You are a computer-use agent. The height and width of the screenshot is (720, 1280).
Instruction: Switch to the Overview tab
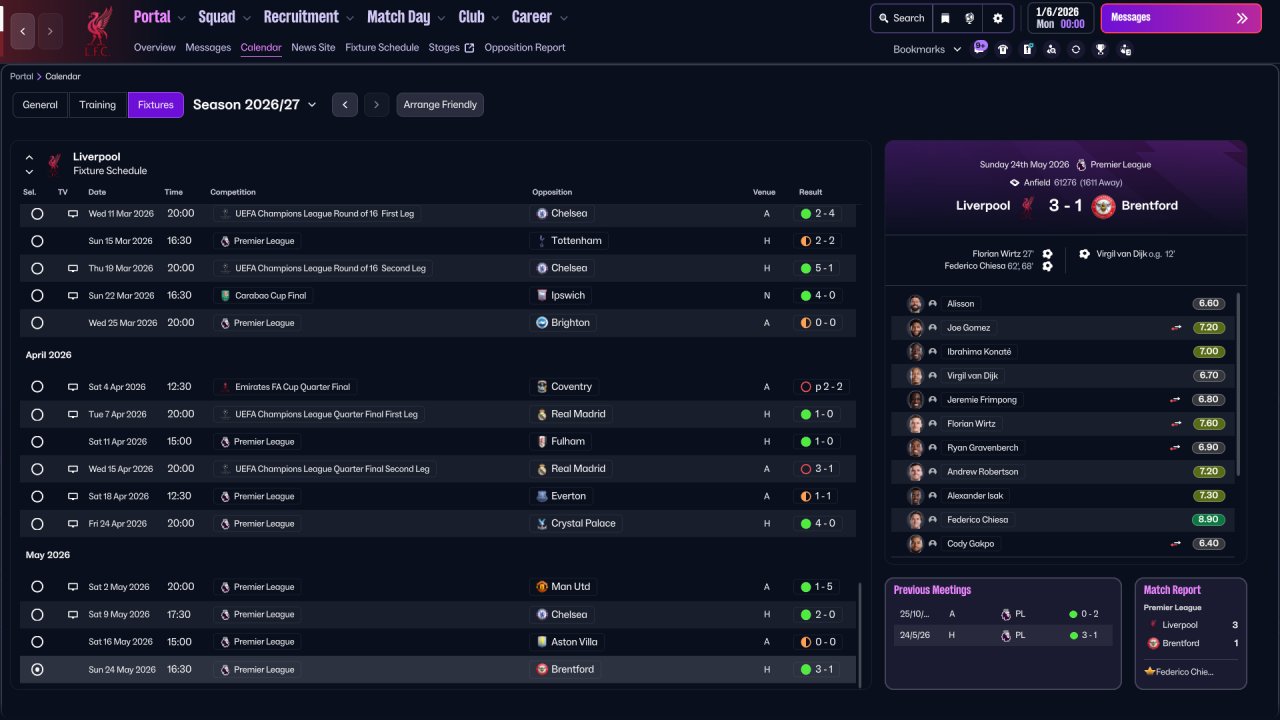(x=154, y=48)
